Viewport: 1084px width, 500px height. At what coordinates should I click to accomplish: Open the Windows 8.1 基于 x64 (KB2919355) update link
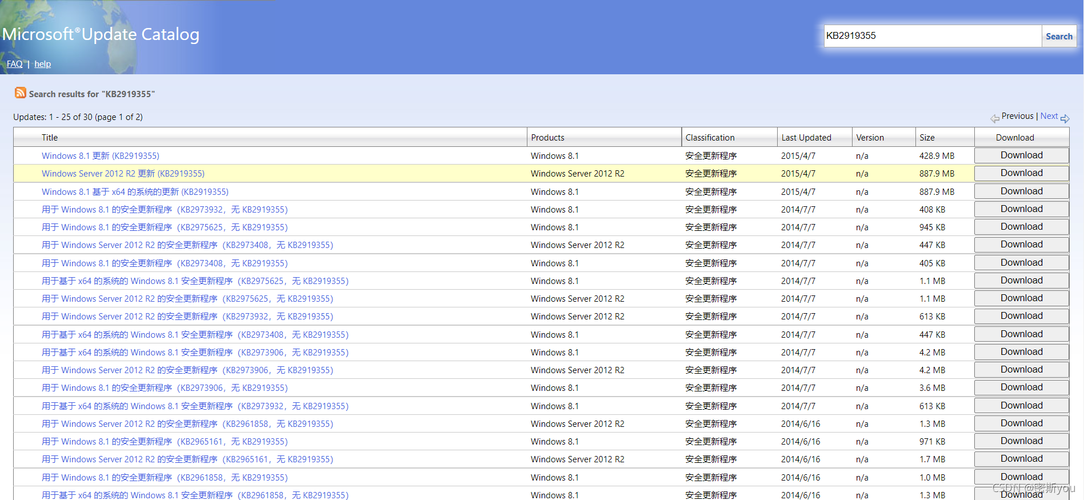(135, 192)
